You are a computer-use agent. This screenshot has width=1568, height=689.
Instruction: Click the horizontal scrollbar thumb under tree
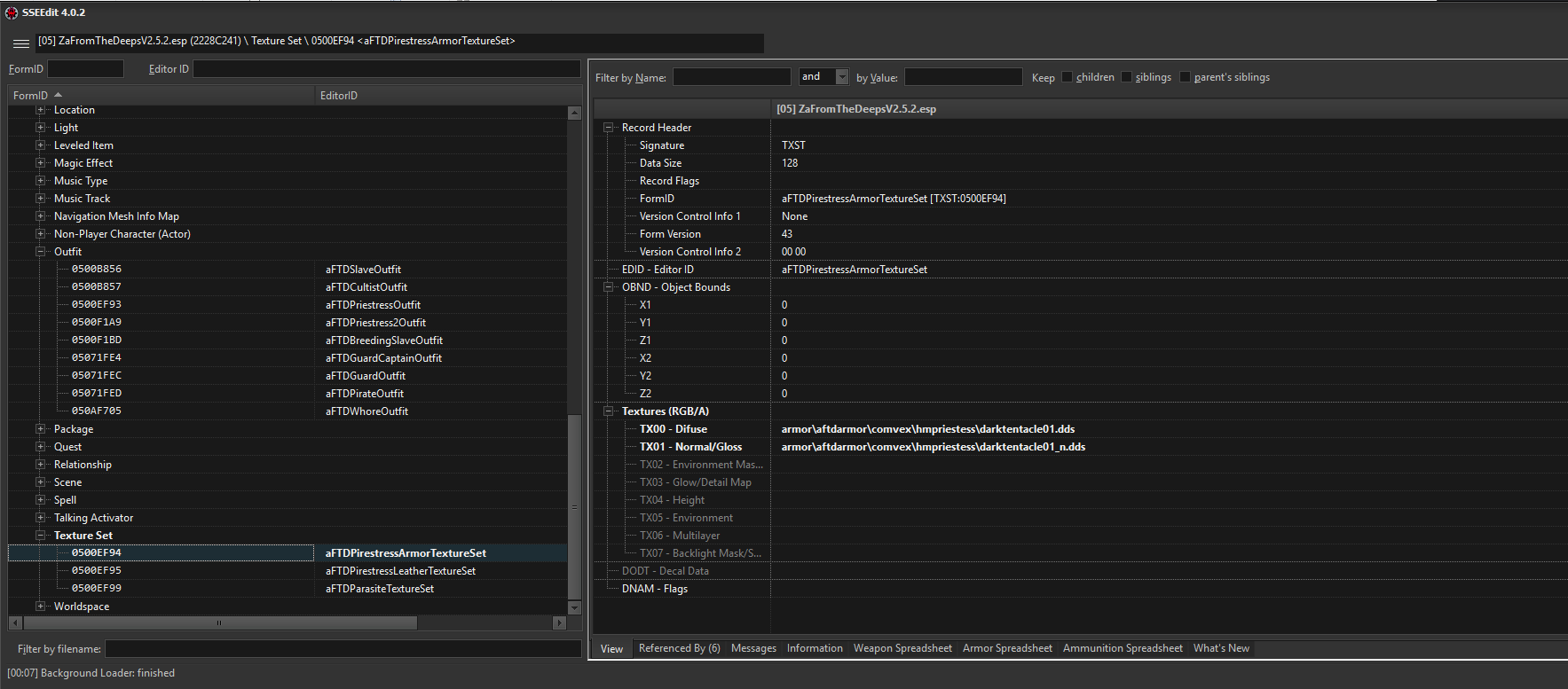[x=219, y=622]
